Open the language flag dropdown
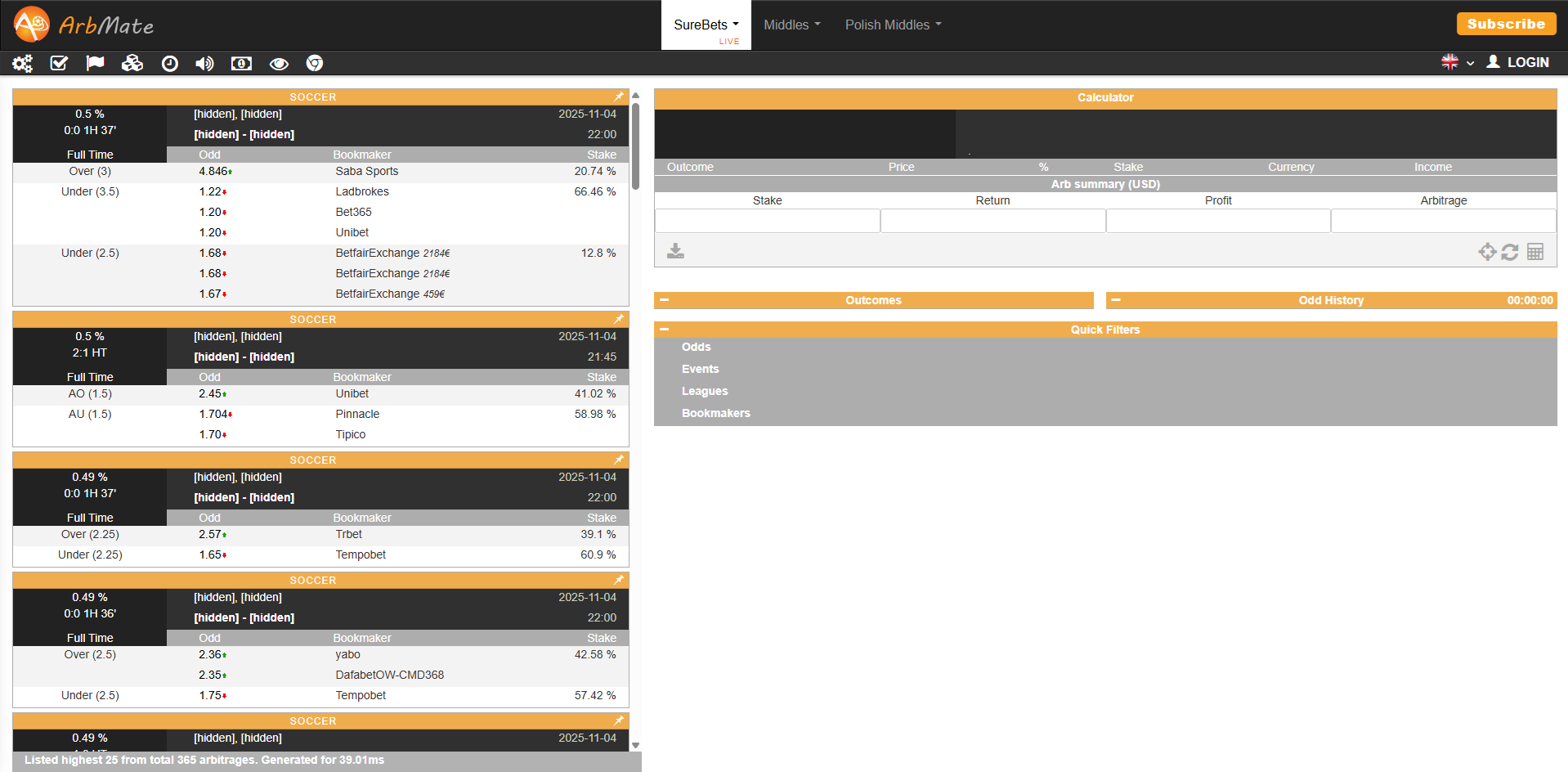The width and height of the screenshot is (1568, 772). (1457, 62)
